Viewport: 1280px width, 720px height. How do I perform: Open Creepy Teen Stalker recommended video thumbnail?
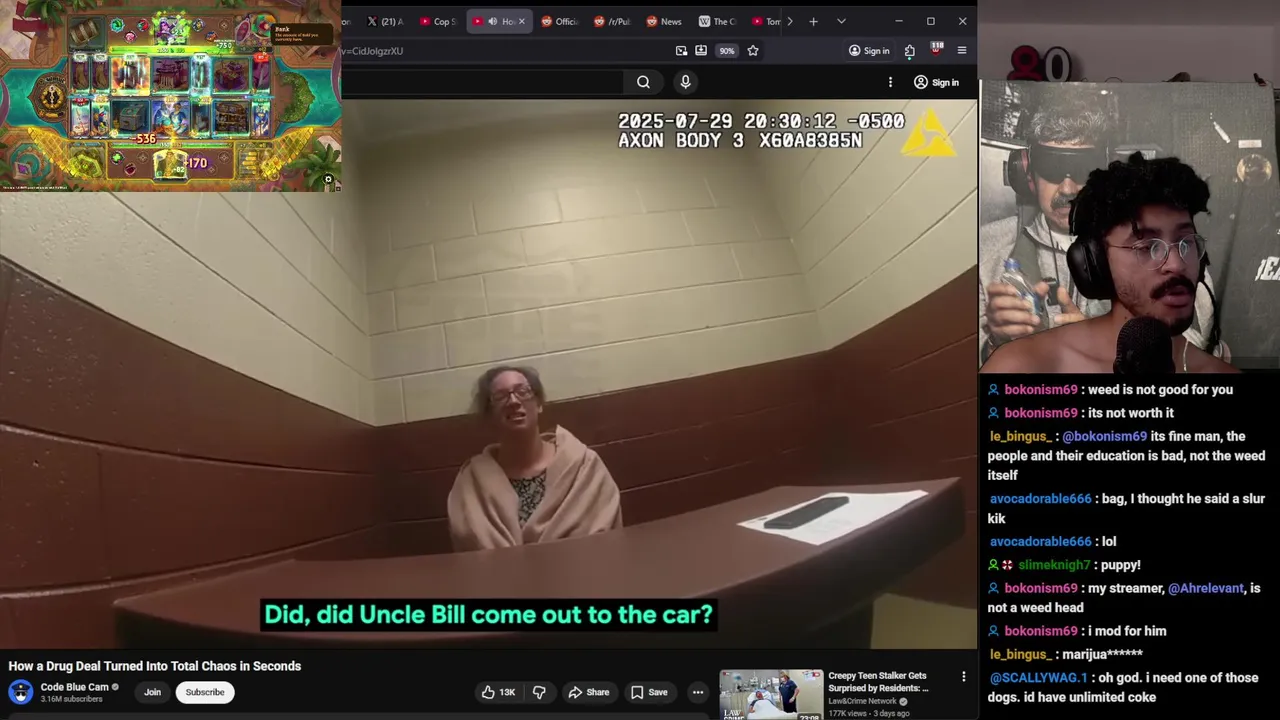point(771,695)
